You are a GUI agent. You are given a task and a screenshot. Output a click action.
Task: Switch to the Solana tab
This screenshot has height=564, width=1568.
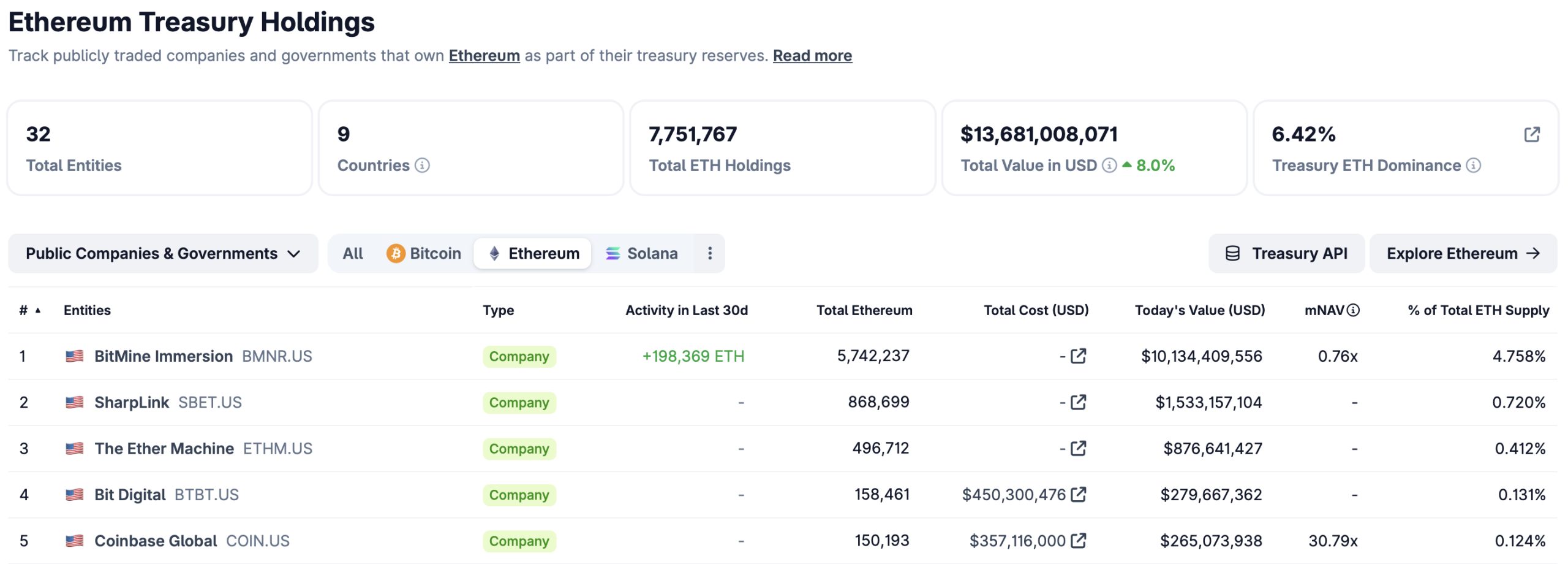coord(642,253)
